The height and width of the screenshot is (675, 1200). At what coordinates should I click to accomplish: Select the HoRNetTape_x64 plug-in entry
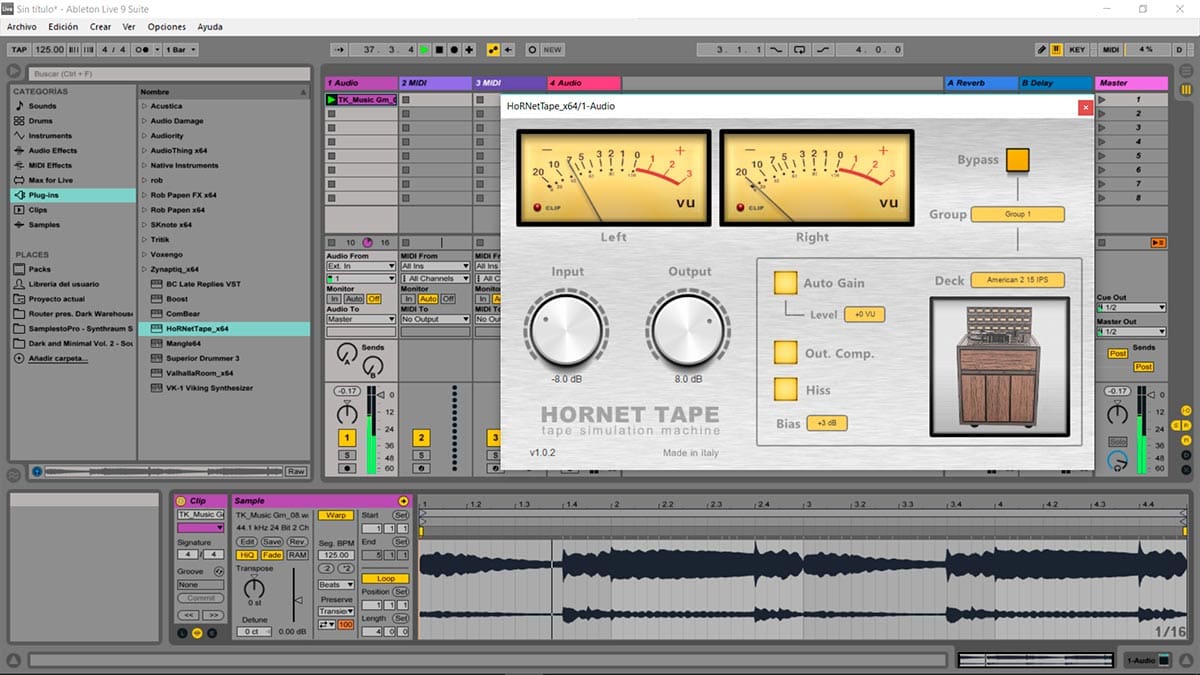click(224, 328)
